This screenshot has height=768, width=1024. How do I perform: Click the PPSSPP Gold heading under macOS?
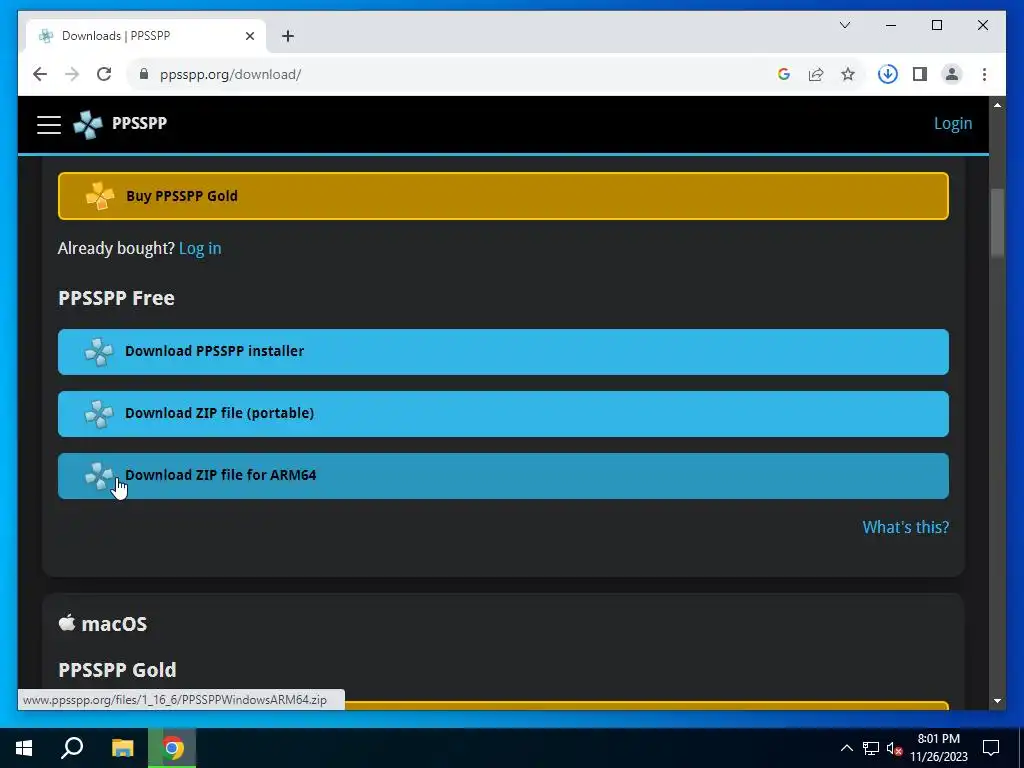tap(118, 670)
